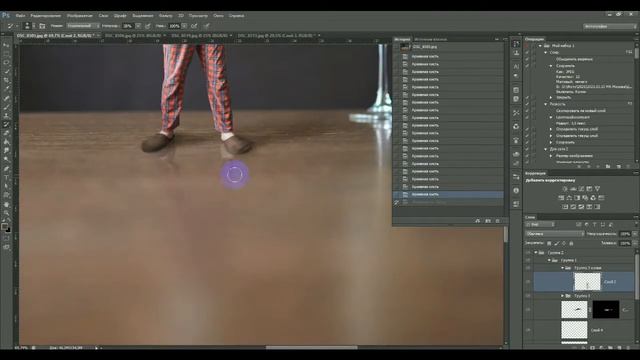The height and width of the screenshot is (360, 640).
Task: Open the Character panel from collapsed dock
Action: 516,67
